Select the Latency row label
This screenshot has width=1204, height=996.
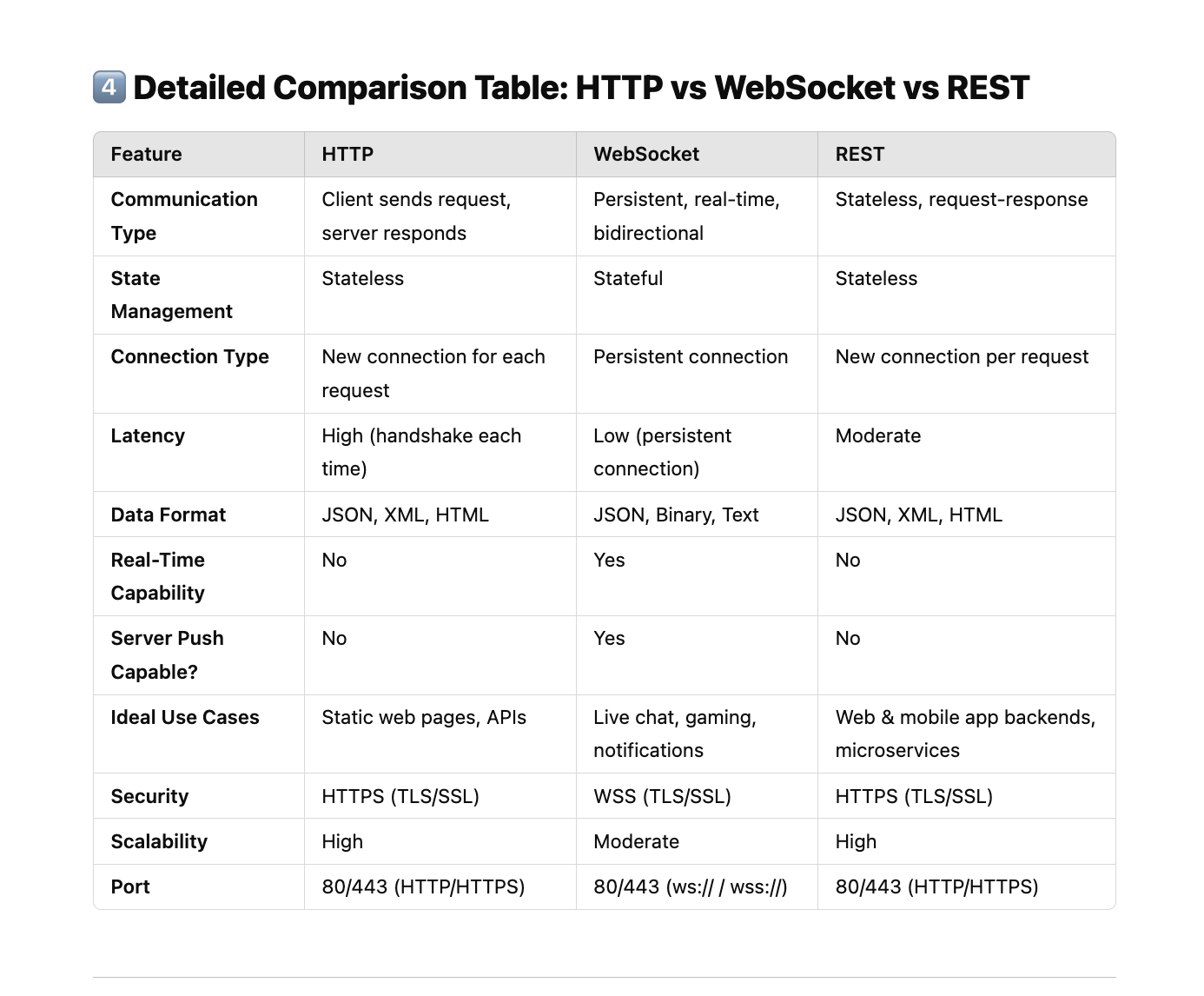pyautogui.click(x=148, y=435)
